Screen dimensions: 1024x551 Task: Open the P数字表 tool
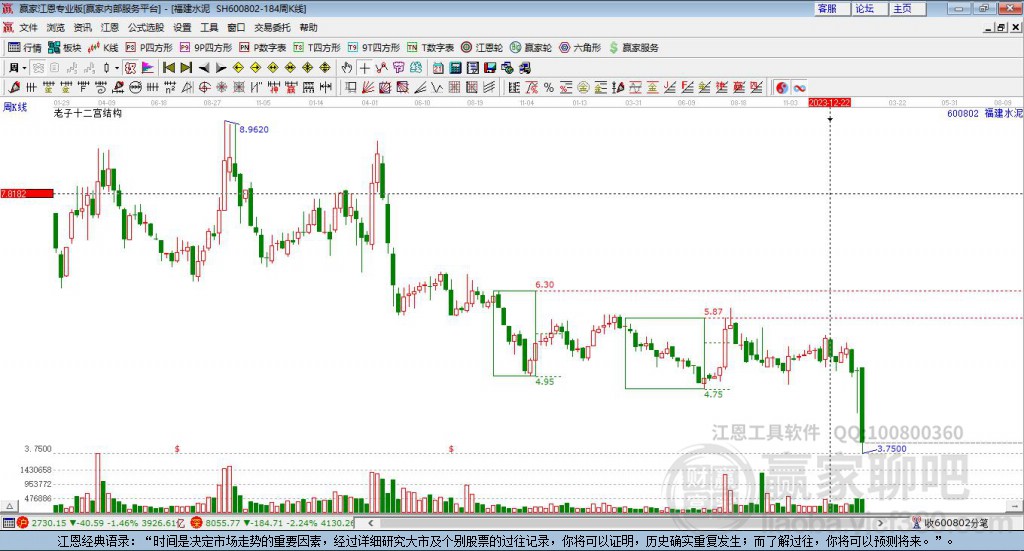(263, 48)
